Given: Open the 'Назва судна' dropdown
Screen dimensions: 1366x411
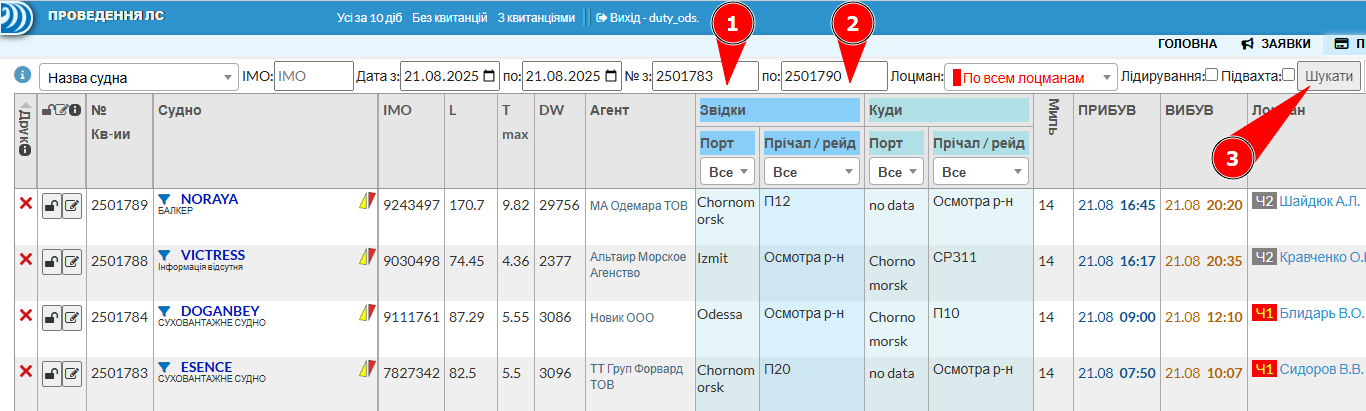Looking at the screenshot, I should 139,77.
